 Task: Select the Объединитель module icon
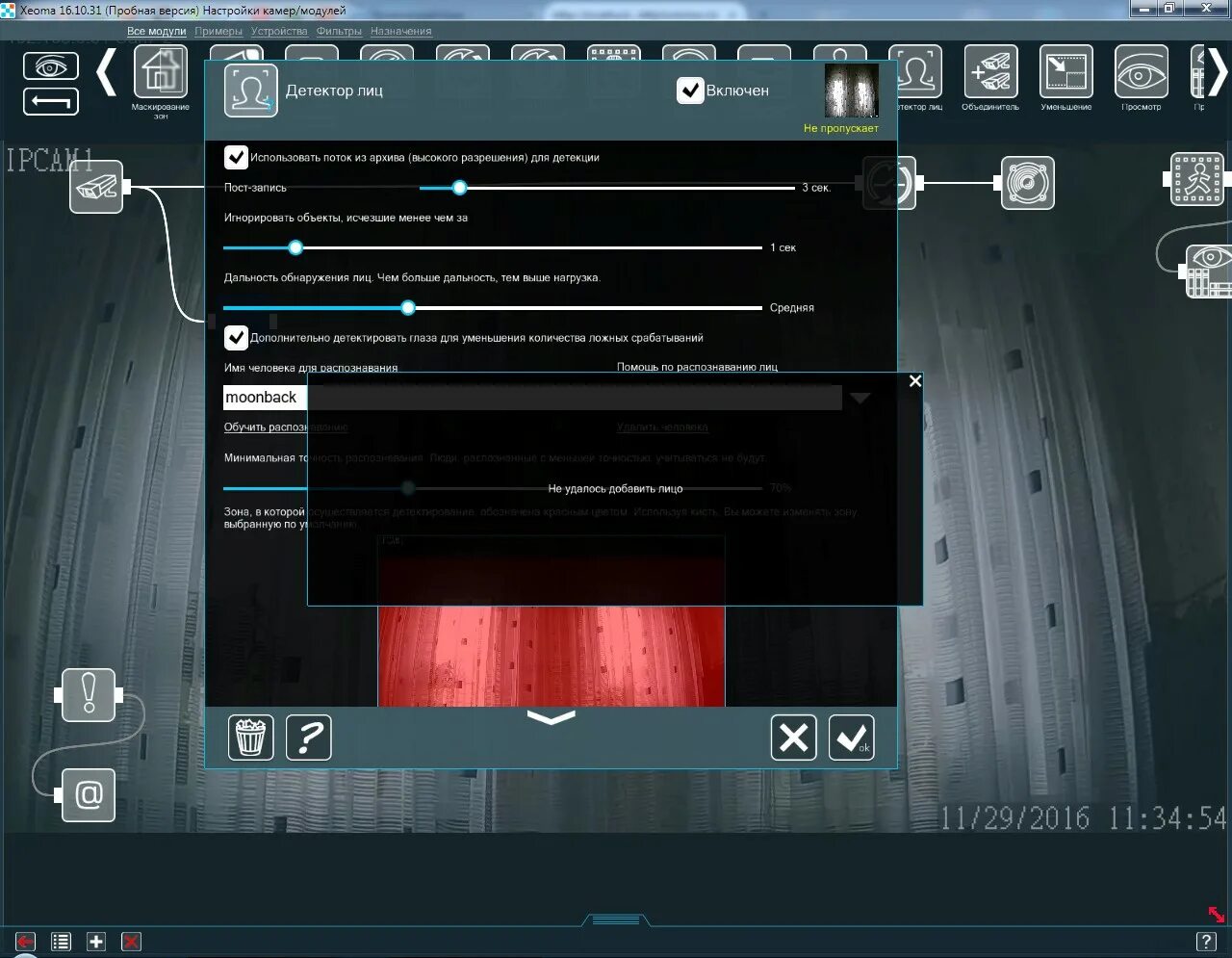990,72
